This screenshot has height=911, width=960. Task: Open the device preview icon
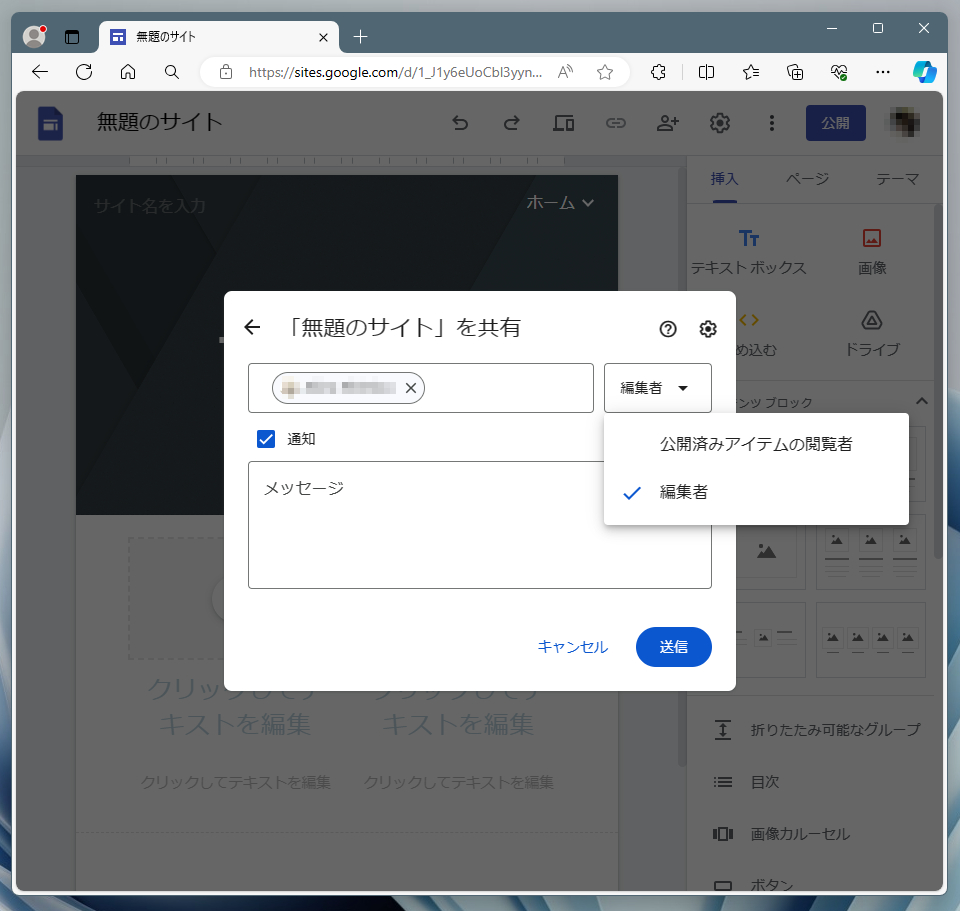coord(563,123)
